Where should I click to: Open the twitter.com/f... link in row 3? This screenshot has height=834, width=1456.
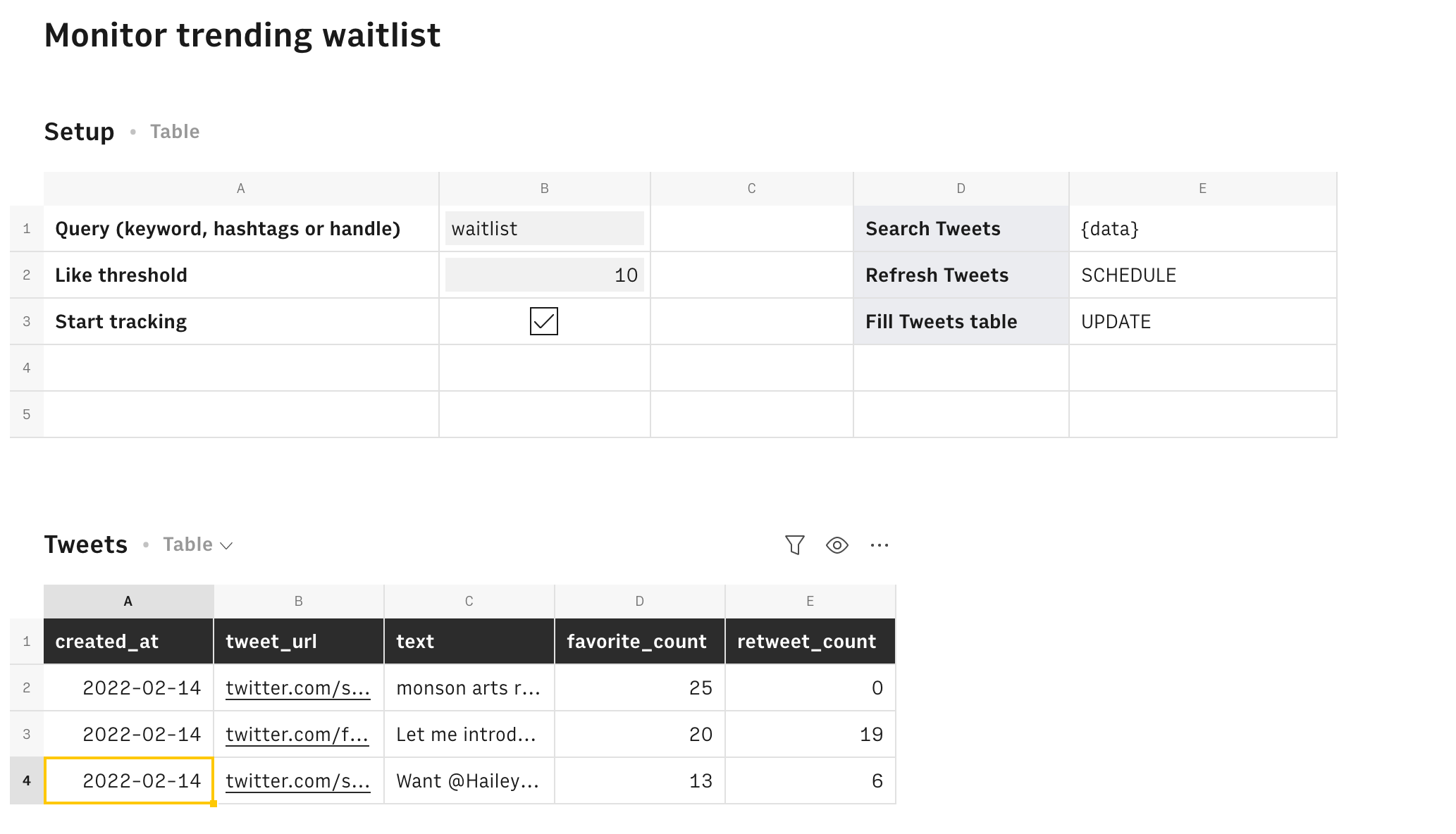pyautogui.click(x=297, y=735)
